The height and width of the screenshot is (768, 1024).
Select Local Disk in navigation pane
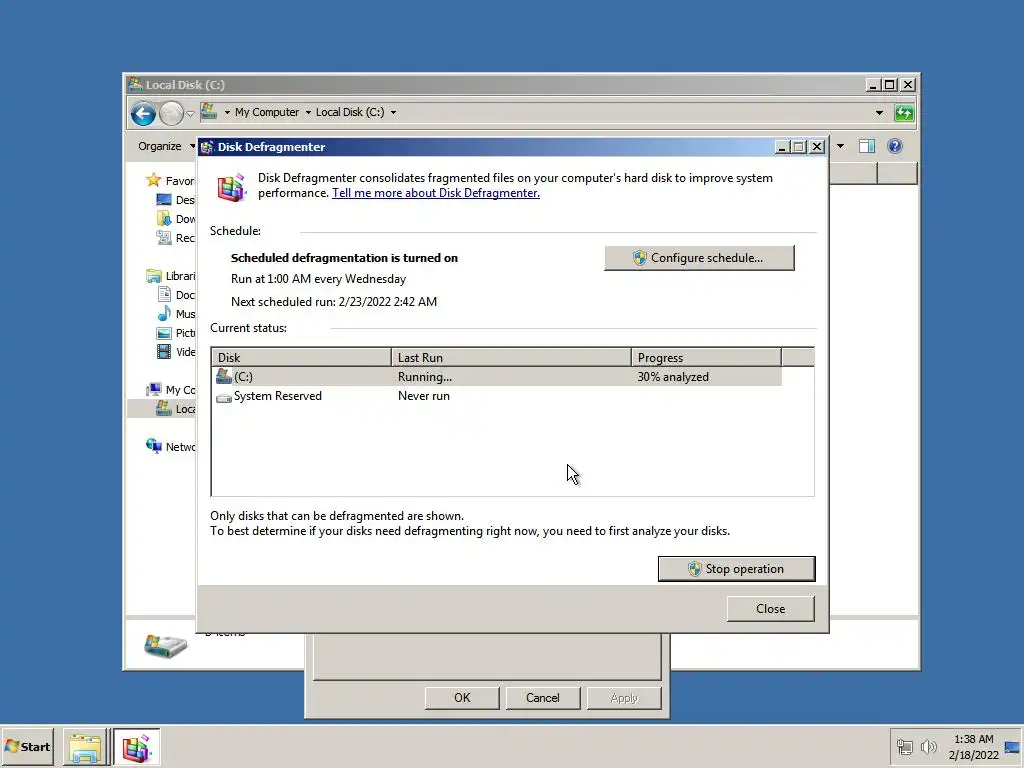pos(175,409)
